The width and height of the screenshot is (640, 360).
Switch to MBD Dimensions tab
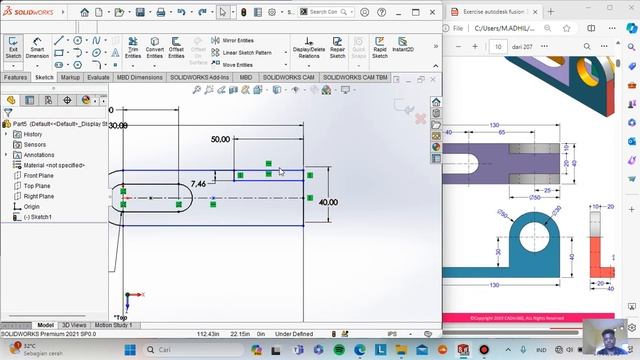[140, 77]
